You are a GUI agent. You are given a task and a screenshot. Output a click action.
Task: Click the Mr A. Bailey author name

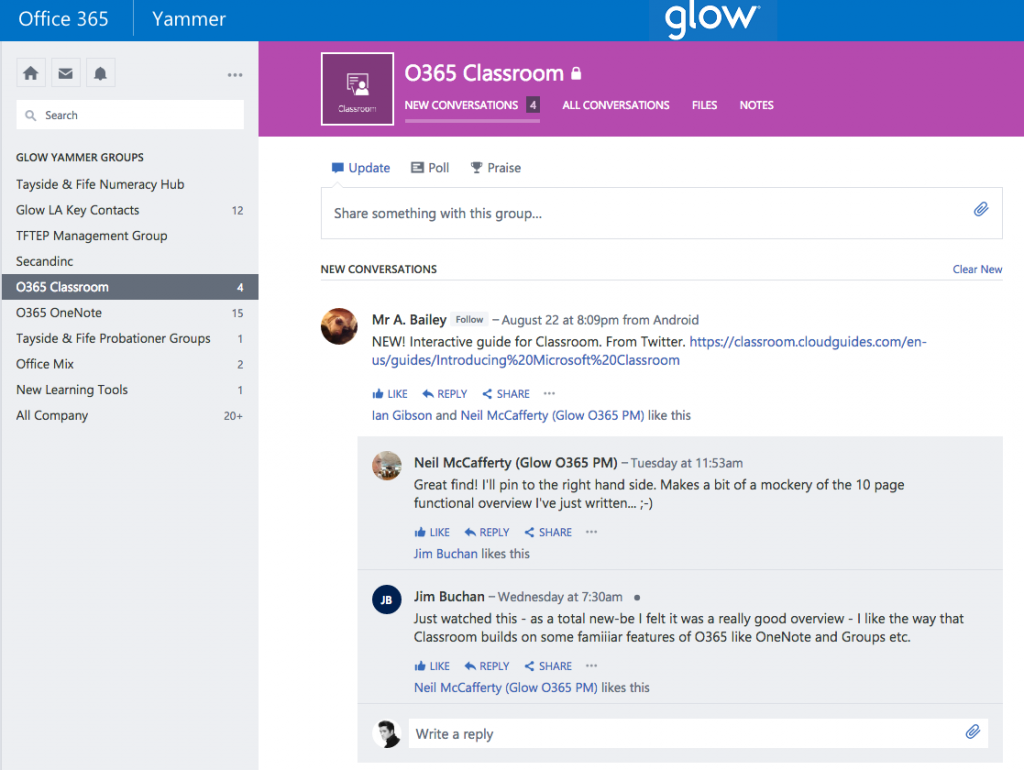point(409,319)
